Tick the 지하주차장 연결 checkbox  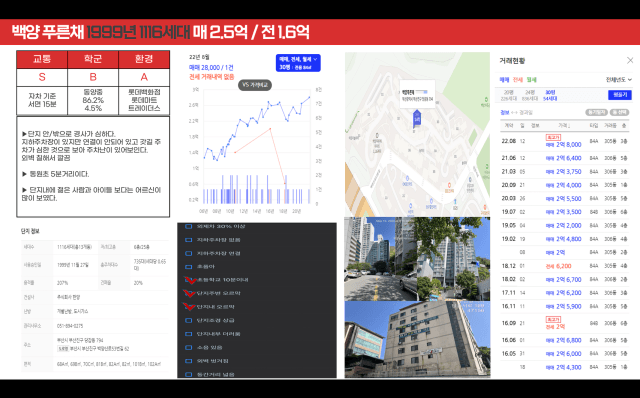(189, 253)
